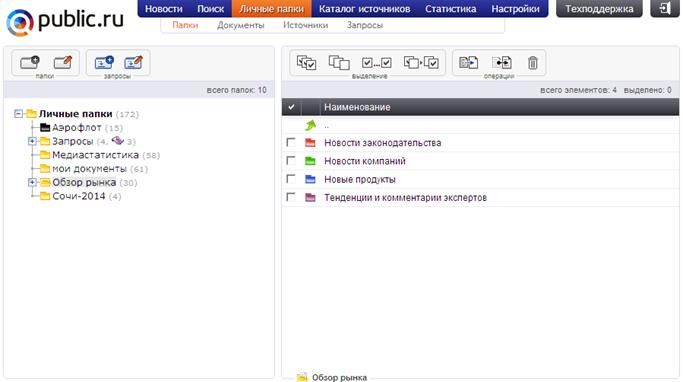
Task: Check the Новости законодательства checkbox
Action: tap(291, 142)
